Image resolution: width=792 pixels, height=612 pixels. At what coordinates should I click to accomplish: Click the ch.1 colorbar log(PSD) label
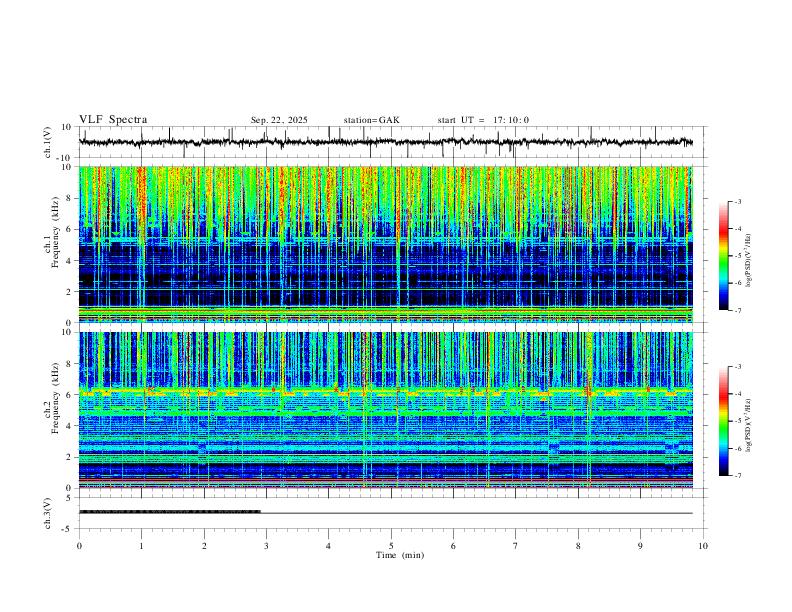click(x=748, y=260)
